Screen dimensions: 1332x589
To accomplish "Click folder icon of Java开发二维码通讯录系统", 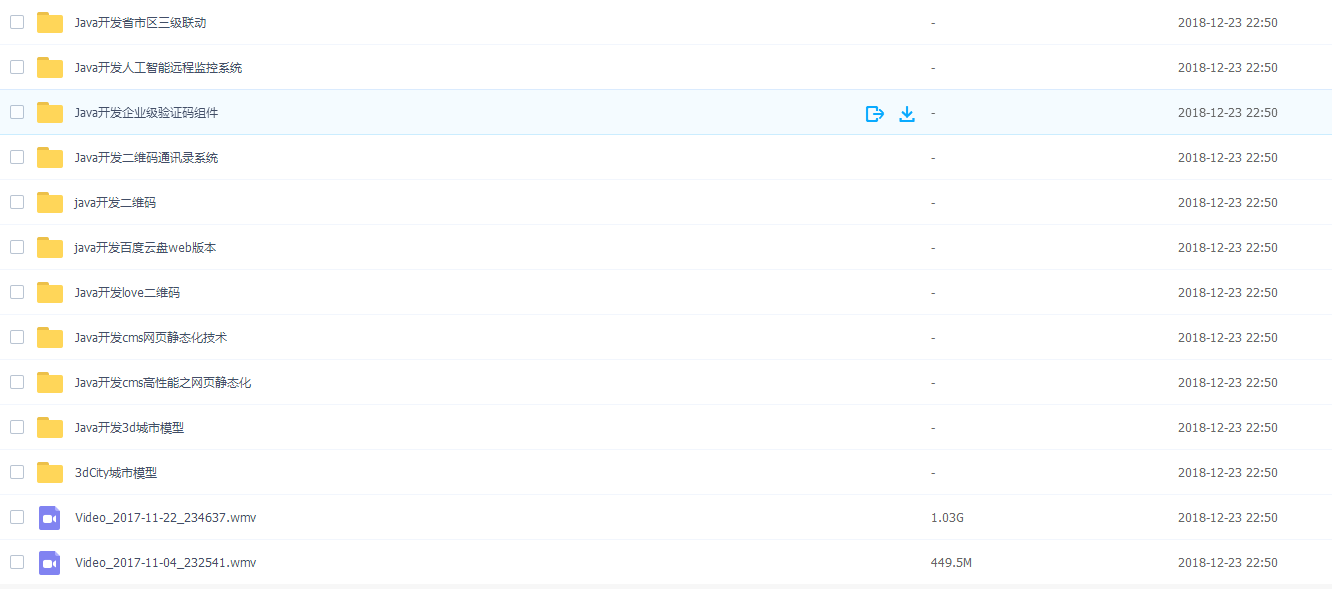I will click(50, 158).
